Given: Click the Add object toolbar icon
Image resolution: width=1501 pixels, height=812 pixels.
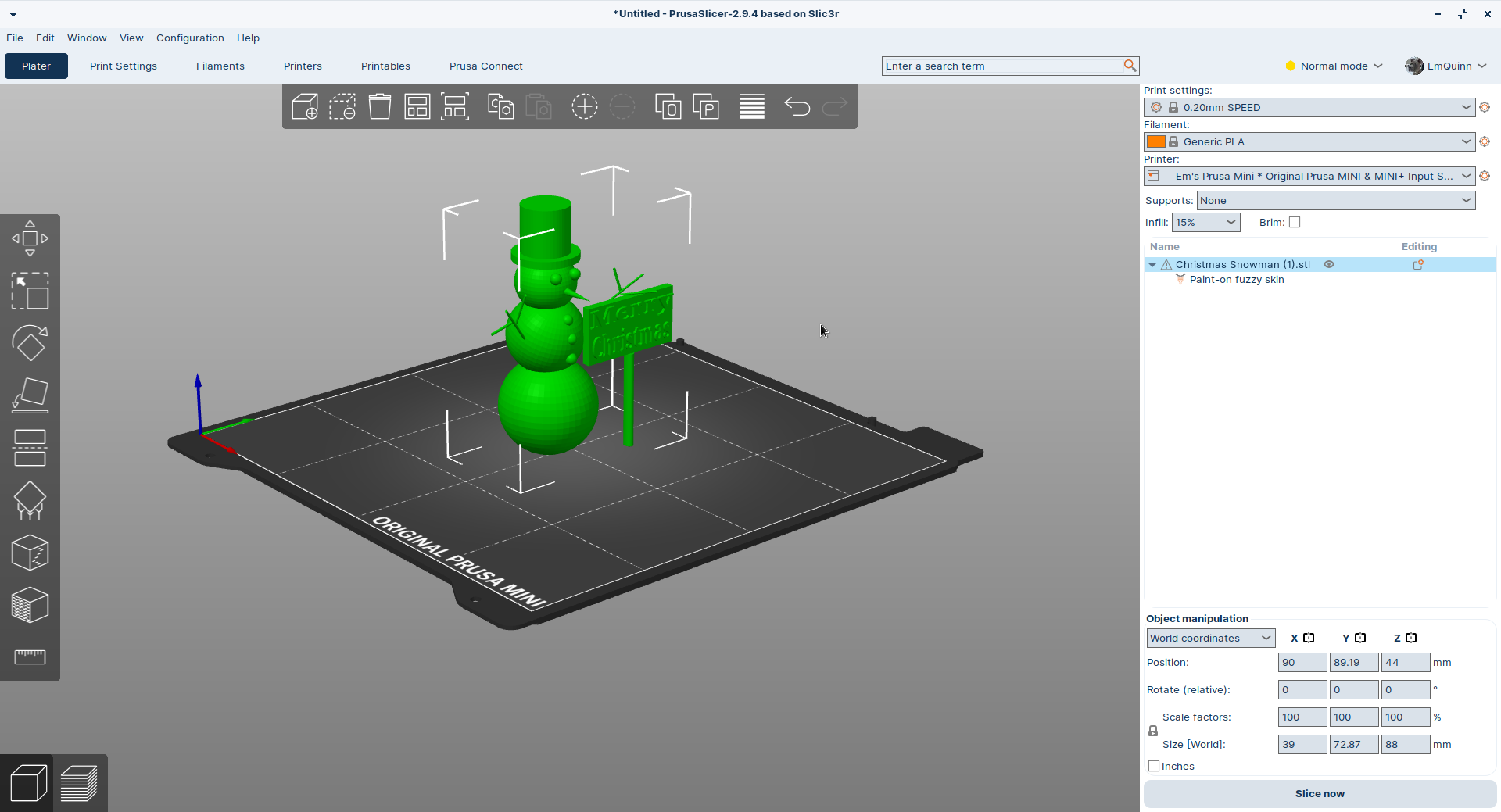Looking at the screenshot, I should pos(305,106).
